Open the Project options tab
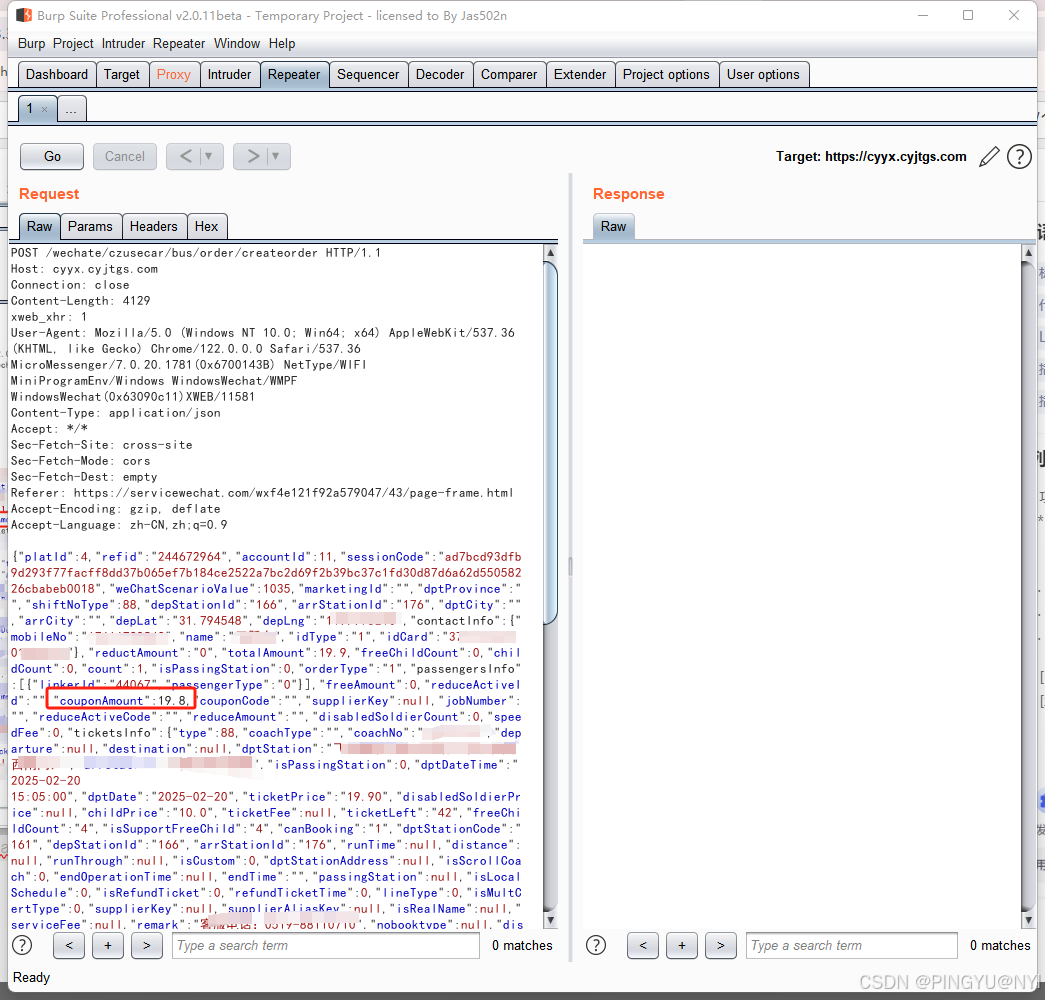The height and width of the screenshot is (1000, 1045). coord(666,75)
